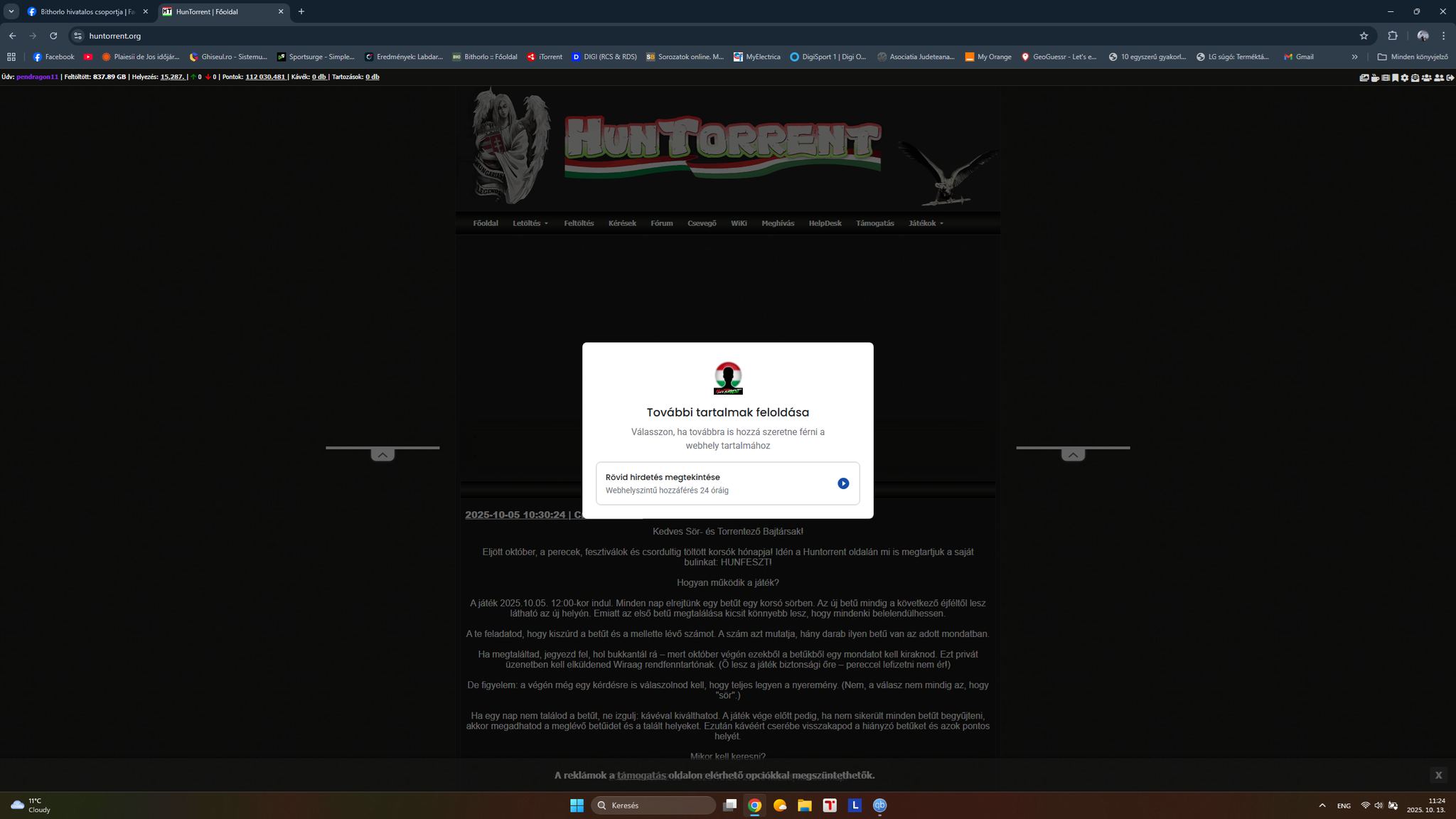Expand the Játékok dropdown menu
This screenshot has width=1456, height=819.
(926, 223)
